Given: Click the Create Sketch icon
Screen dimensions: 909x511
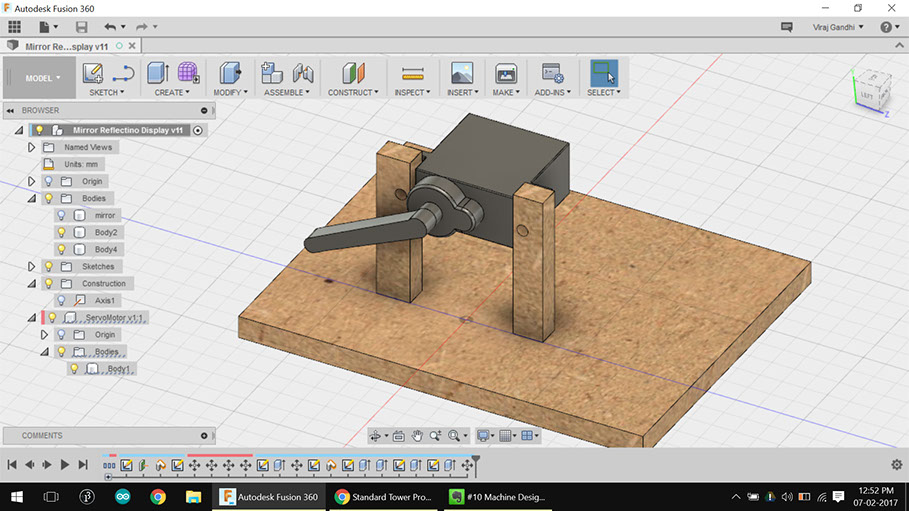Looking at the screenshot, I should click(x=93, y=73).
